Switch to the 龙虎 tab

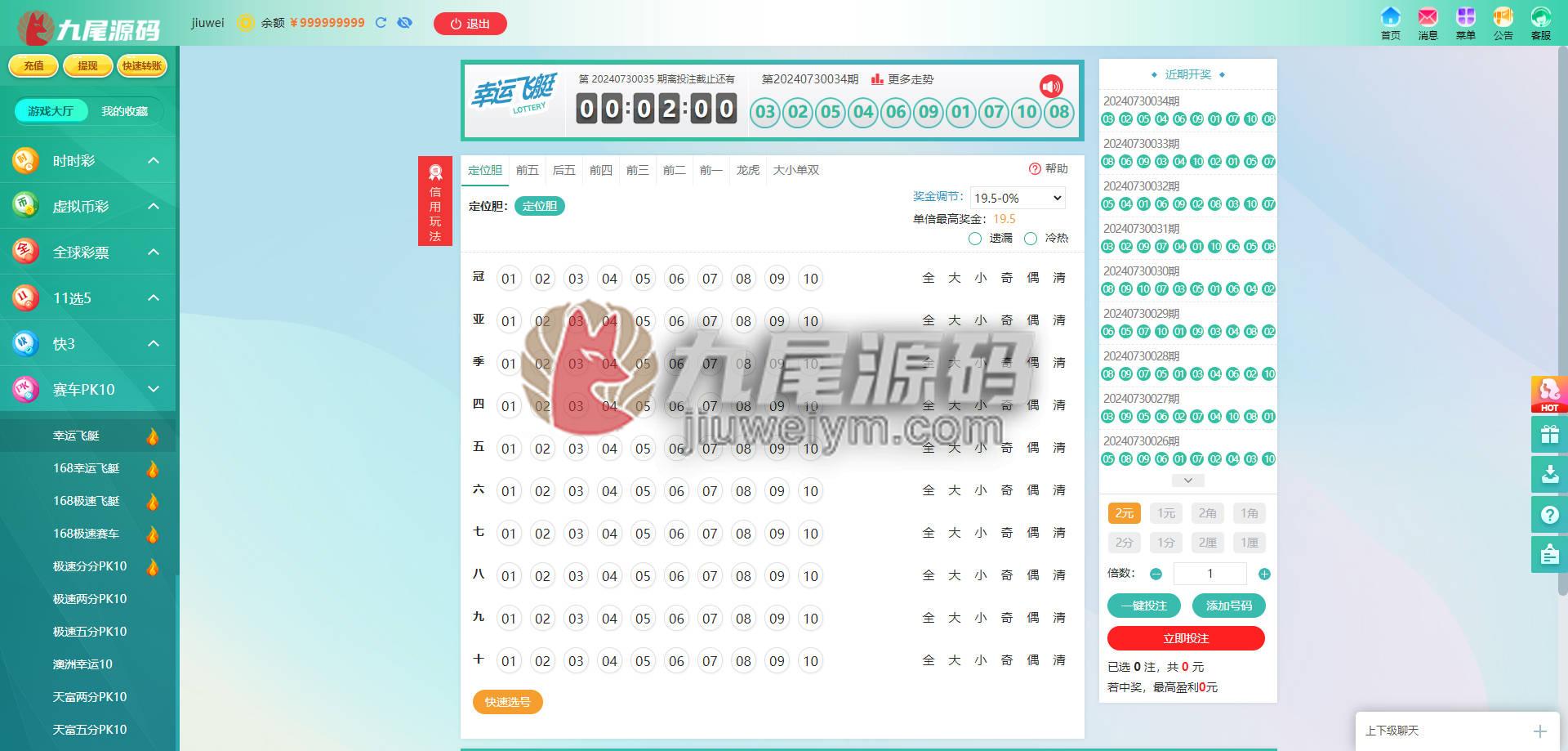748,170
